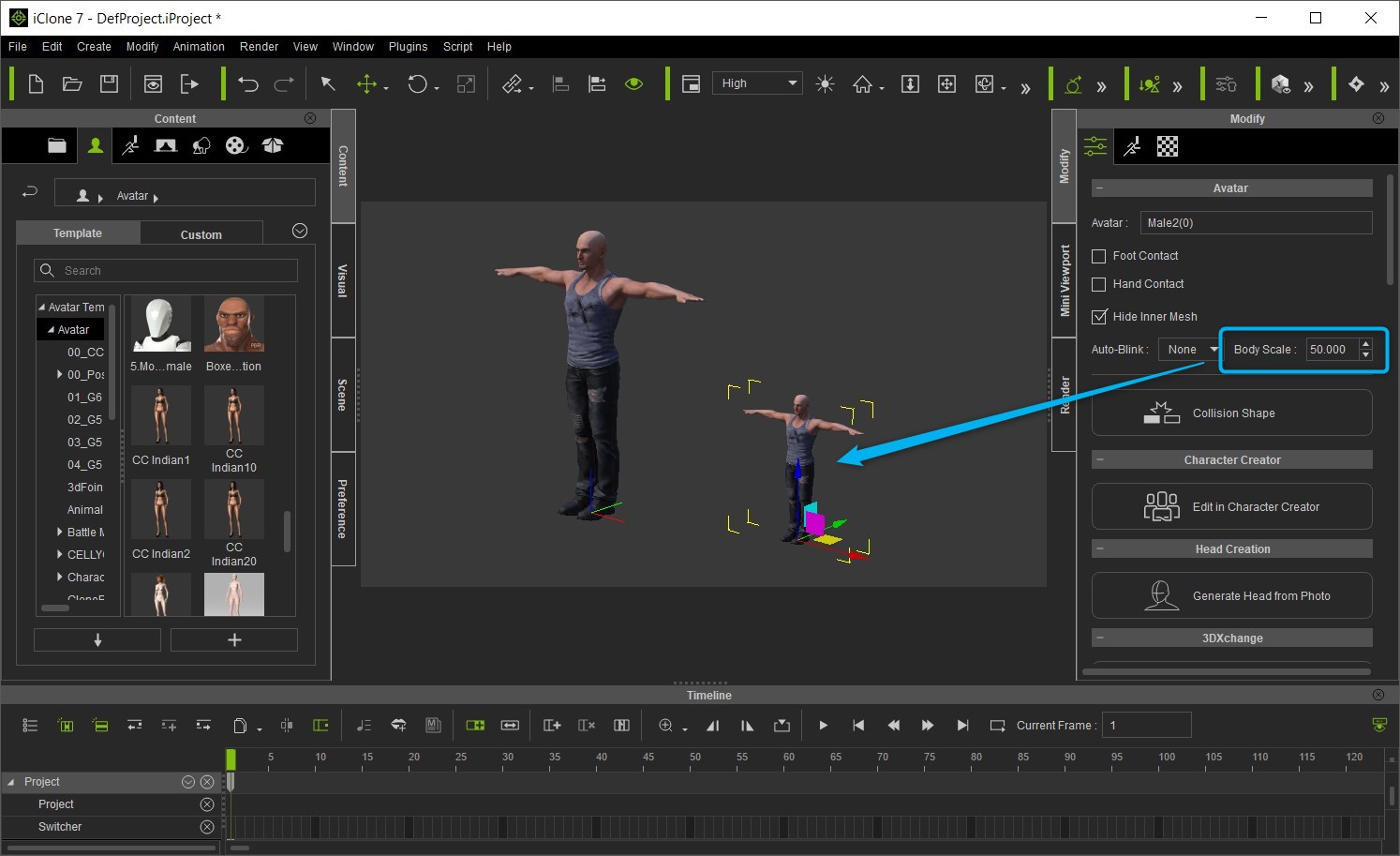The width and height of the screenshot is (1400, 856).
Task: Activate the Move tool
Action: coord(366,84)
